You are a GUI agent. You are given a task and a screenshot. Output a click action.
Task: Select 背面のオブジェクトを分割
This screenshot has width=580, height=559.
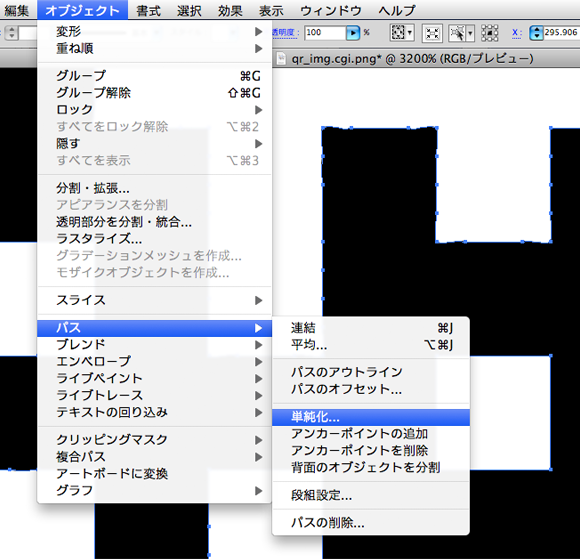tap(371, 468)
